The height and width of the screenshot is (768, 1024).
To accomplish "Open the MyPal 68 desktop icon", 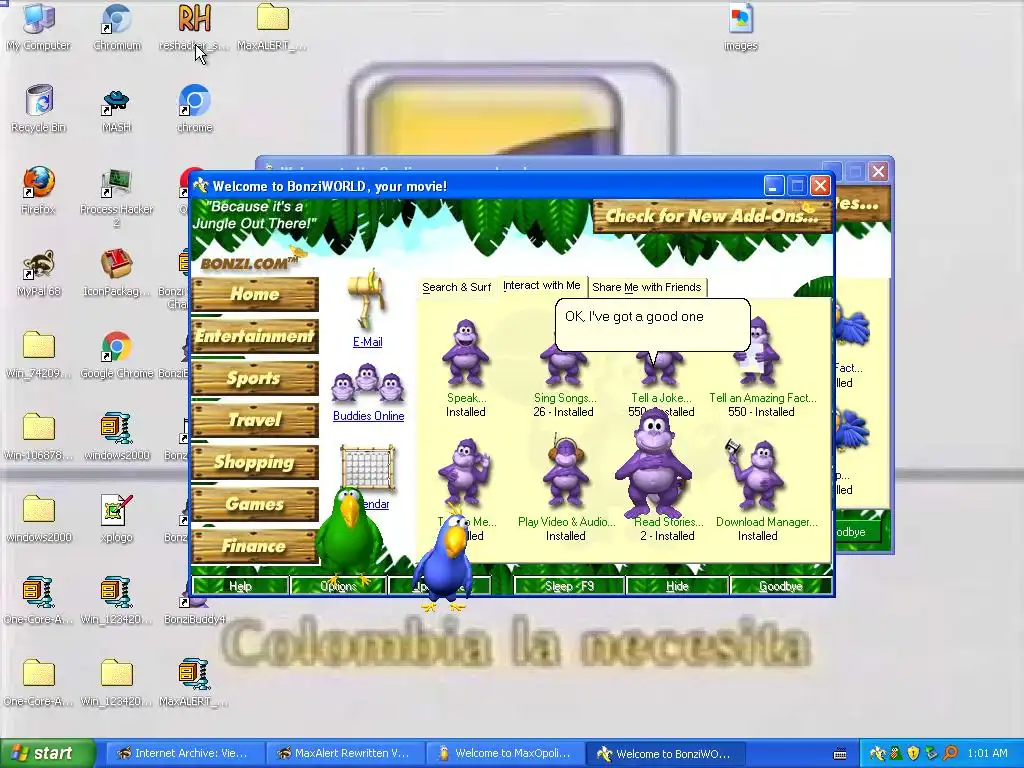I will pyautogui.click(x=39, y=272).
